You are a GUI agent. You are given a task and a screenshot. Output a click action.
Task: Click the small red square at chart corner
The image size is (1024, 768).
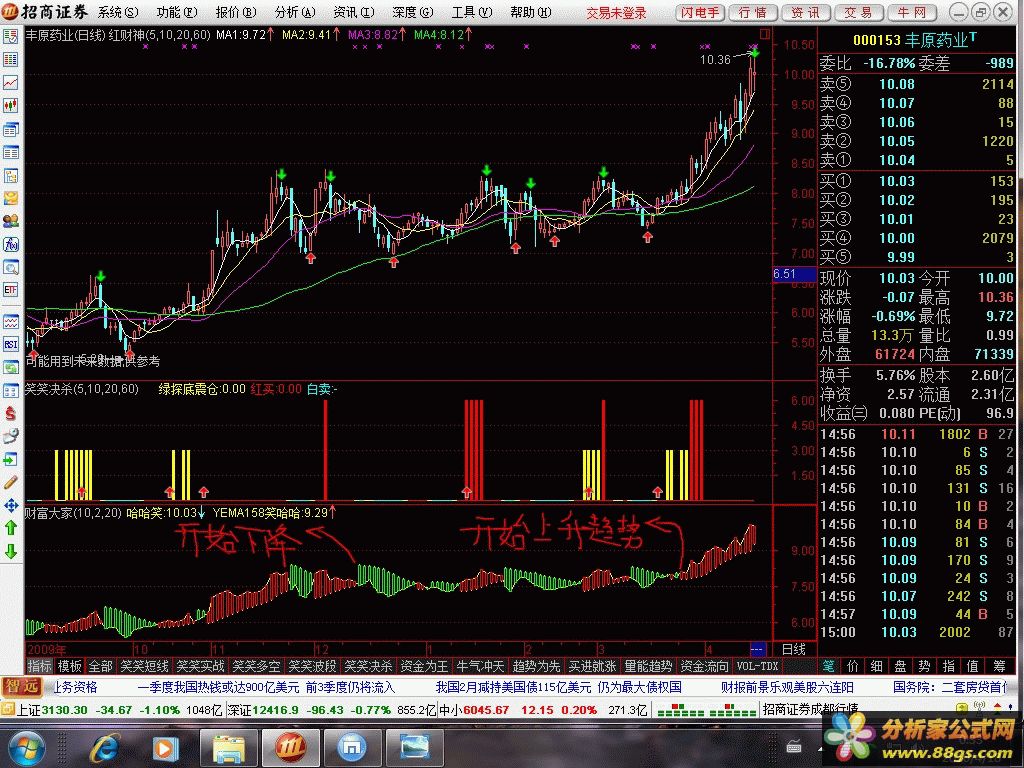coord(765,33)
